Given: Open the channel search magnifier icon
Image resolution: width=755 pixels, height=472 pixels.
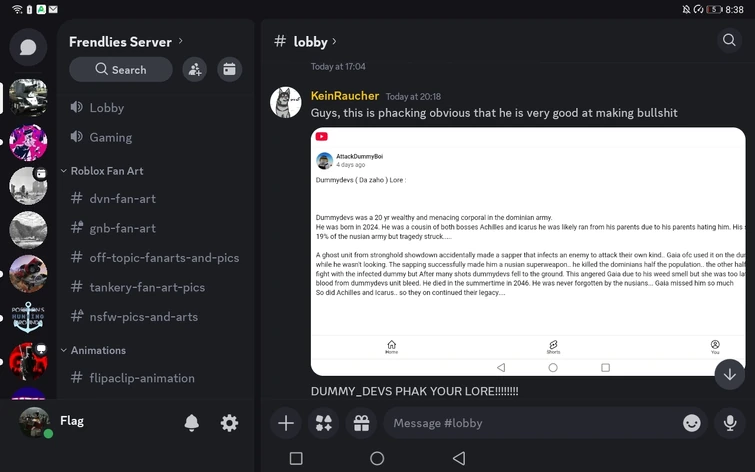Looking at the screenshot, I should click(729, 40).
